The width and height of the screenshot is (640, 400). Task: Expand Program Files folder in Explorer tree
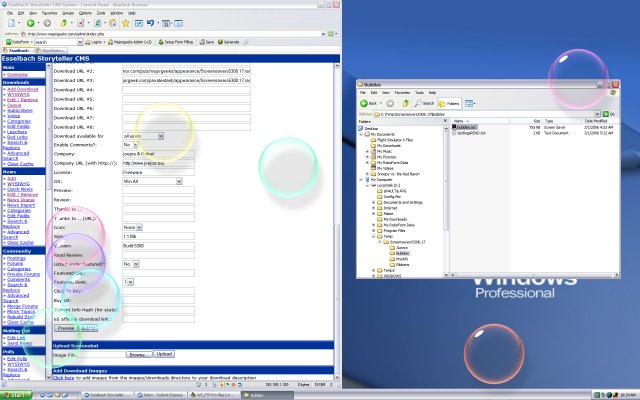373,231
